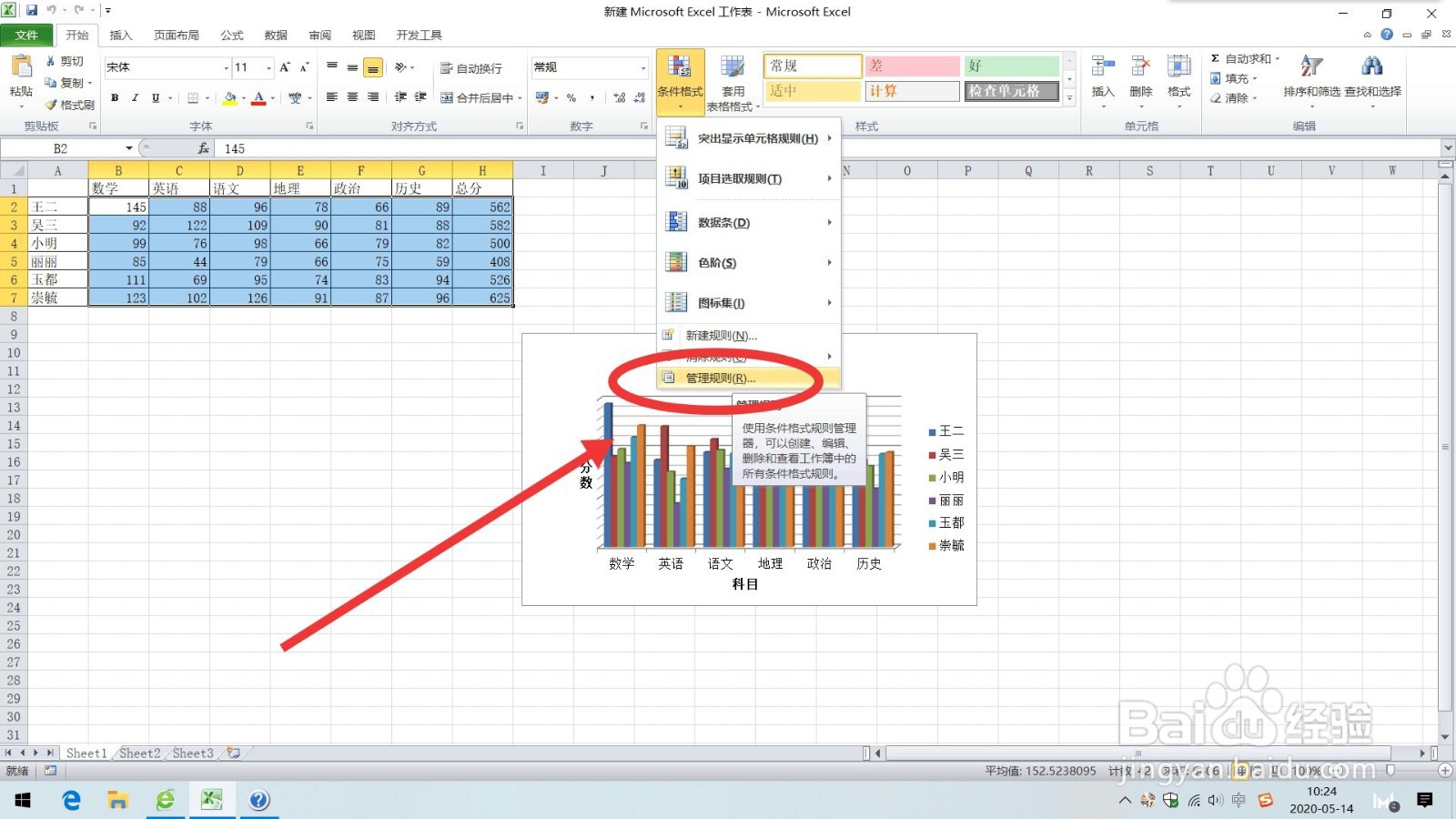This screenshot has height=819, width=1456.
Task: Open the number format dropdown (常规)
Action: click(642, 67)
